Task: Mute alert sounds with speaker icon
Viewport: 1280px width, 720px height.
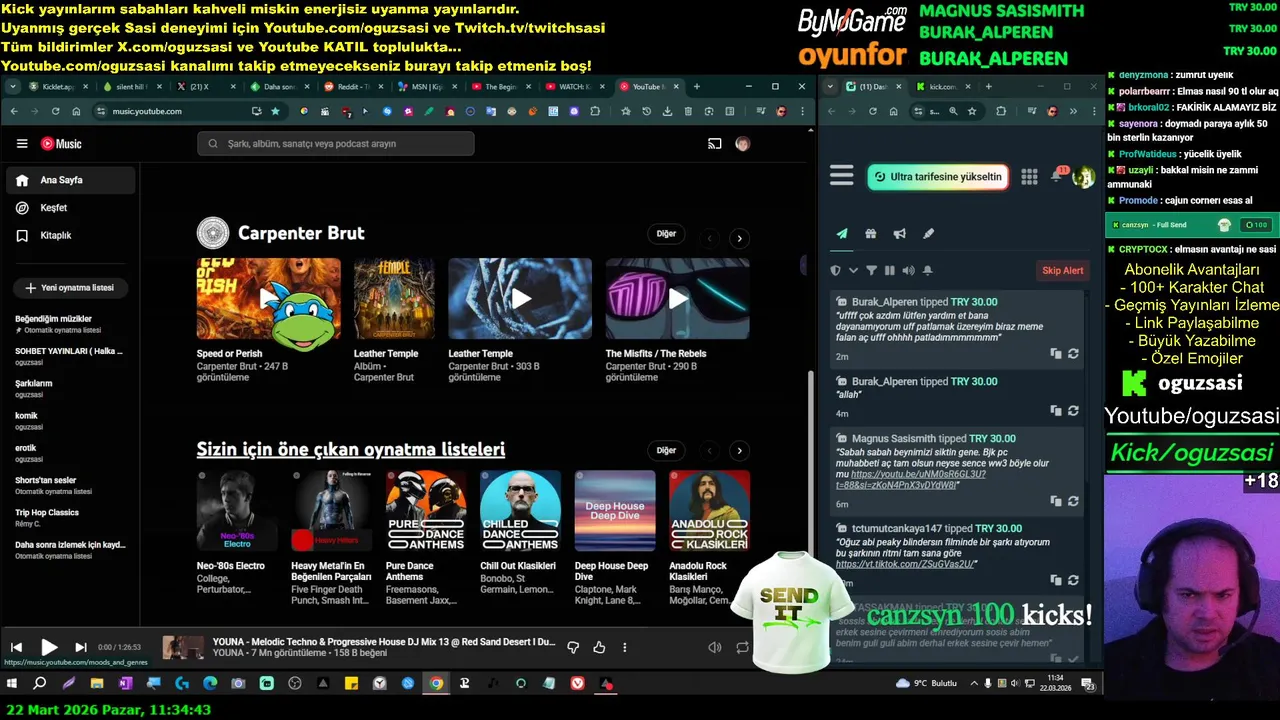Action: point(908,270)
